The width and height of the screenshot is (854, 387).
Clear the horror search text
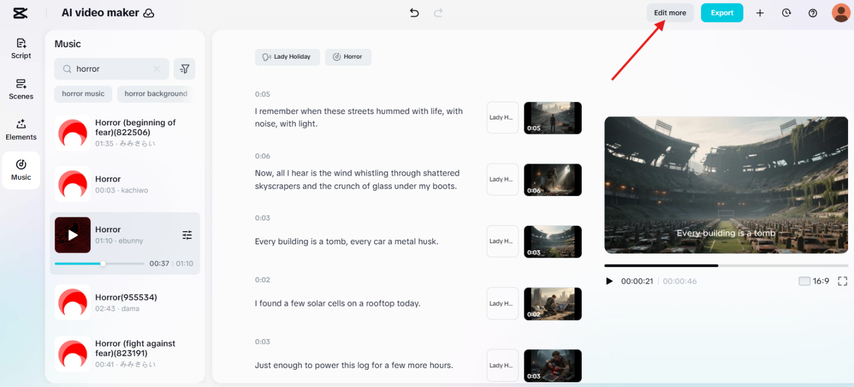(x=157, y=69)
